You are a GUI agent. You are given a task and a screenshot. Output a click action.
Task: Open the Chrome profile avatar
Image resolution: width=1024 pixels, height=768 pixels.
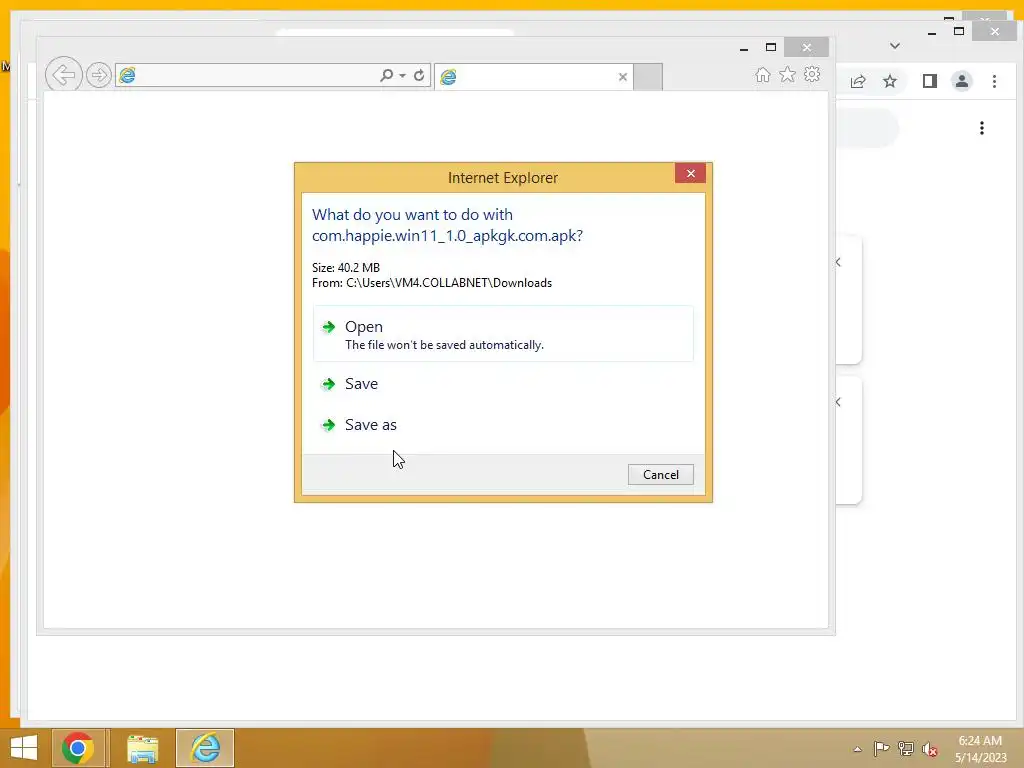961,81
